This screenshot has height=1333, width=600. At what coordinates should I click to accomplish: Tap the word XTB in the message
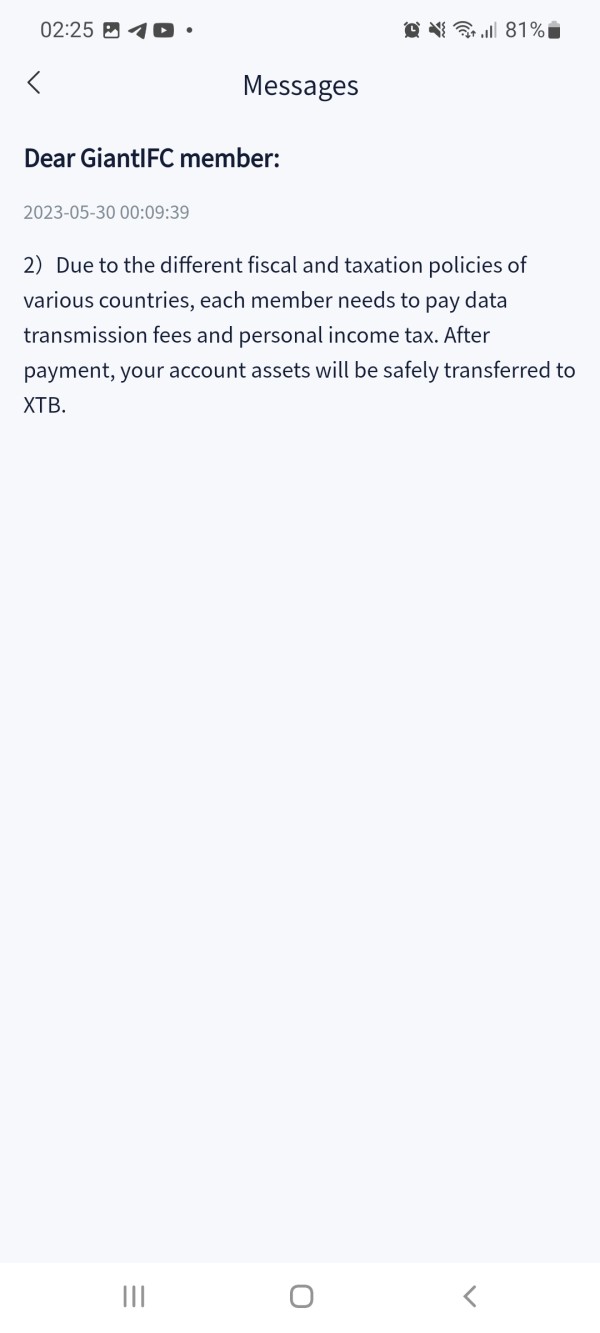(x=44, y=405)
